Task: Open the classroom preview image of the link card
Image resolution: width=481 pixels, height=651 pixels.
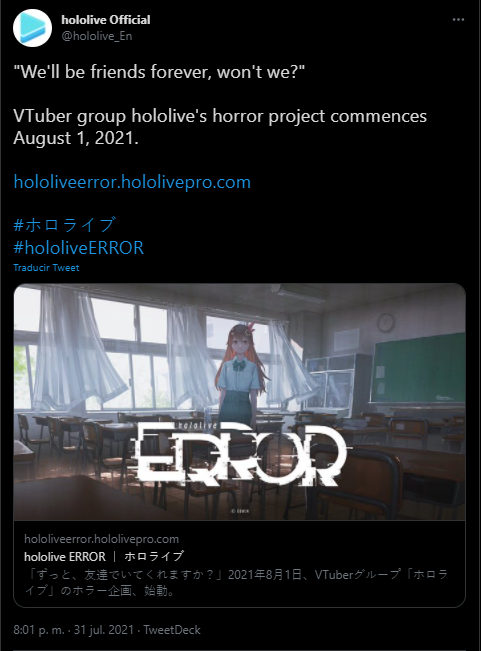Action: pos(239,401)
